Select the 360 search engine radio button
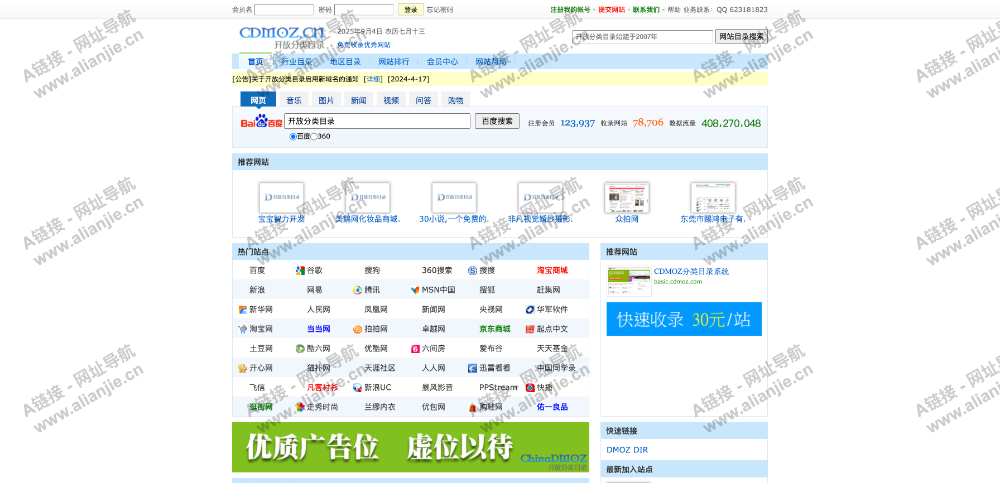1000x483 pixels. click(x=314, y=136)
